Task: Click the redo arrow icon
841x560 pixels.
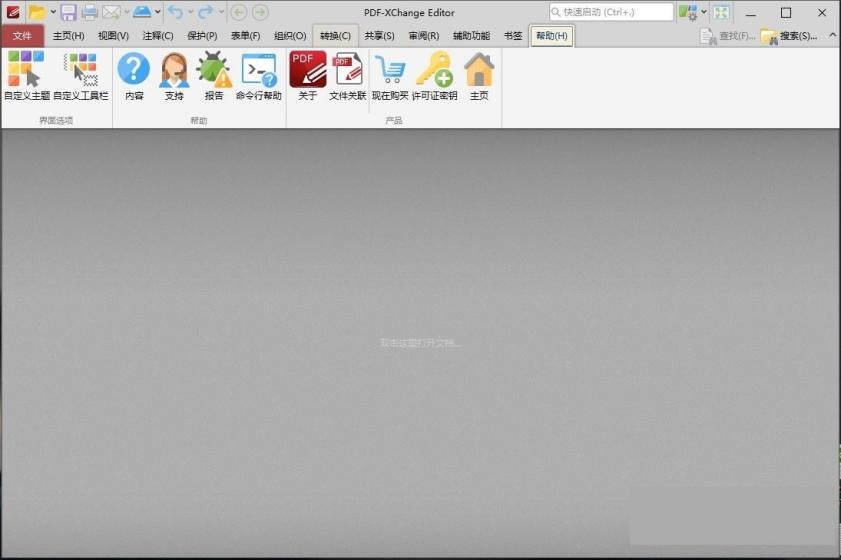Action: tap(205, 12)
